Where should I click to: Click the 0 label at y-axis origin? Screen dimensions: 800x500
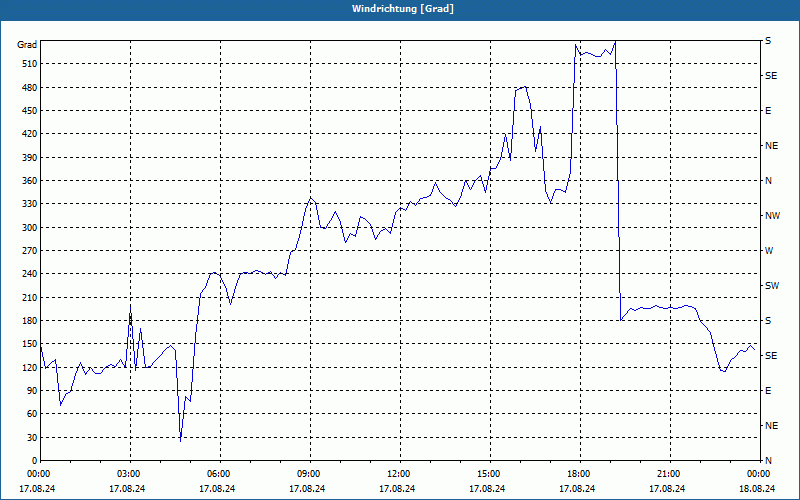click(x=34, y=461)
